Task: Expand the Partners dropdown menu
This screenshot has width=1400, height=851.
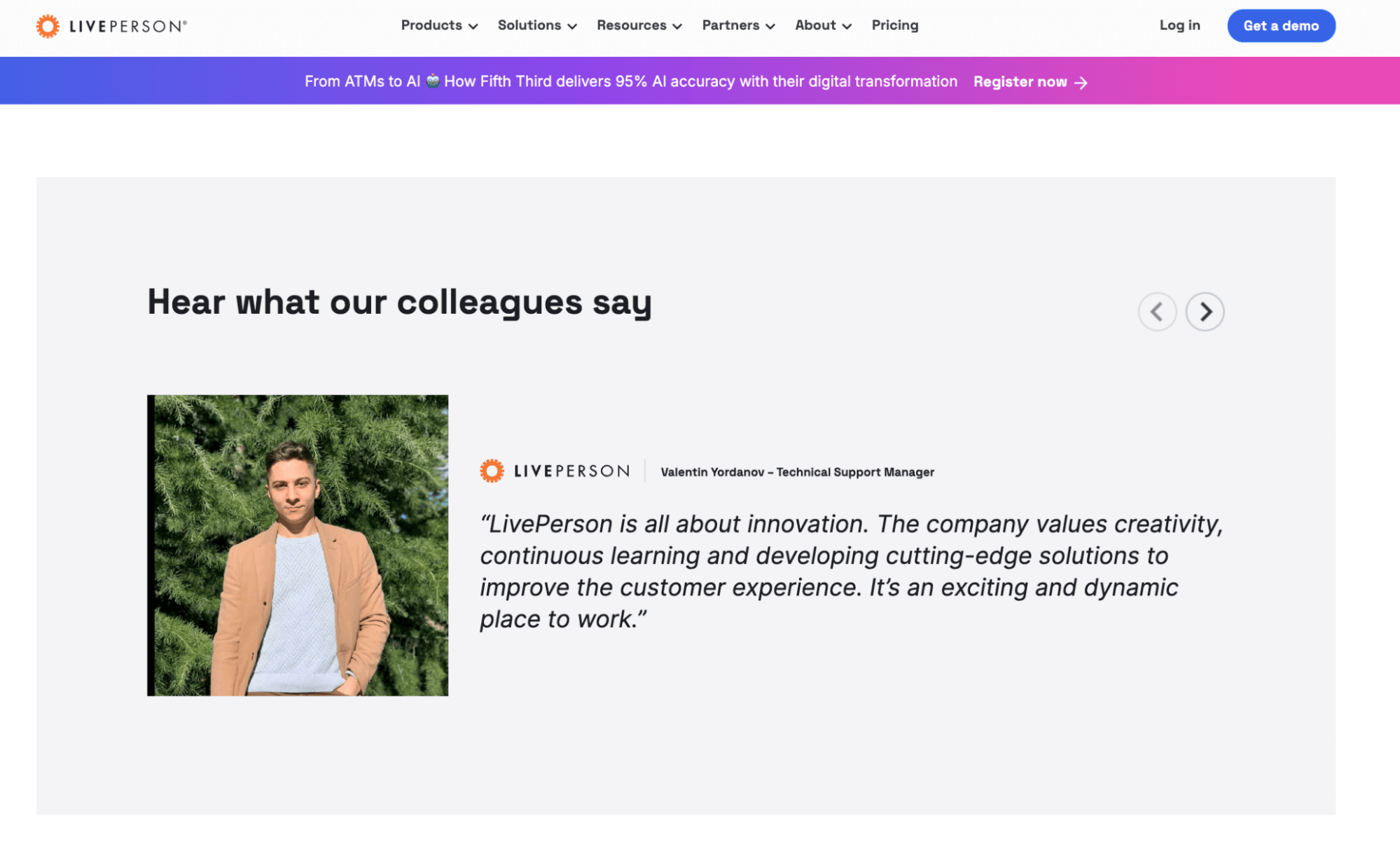Action: tap(737, 25)
